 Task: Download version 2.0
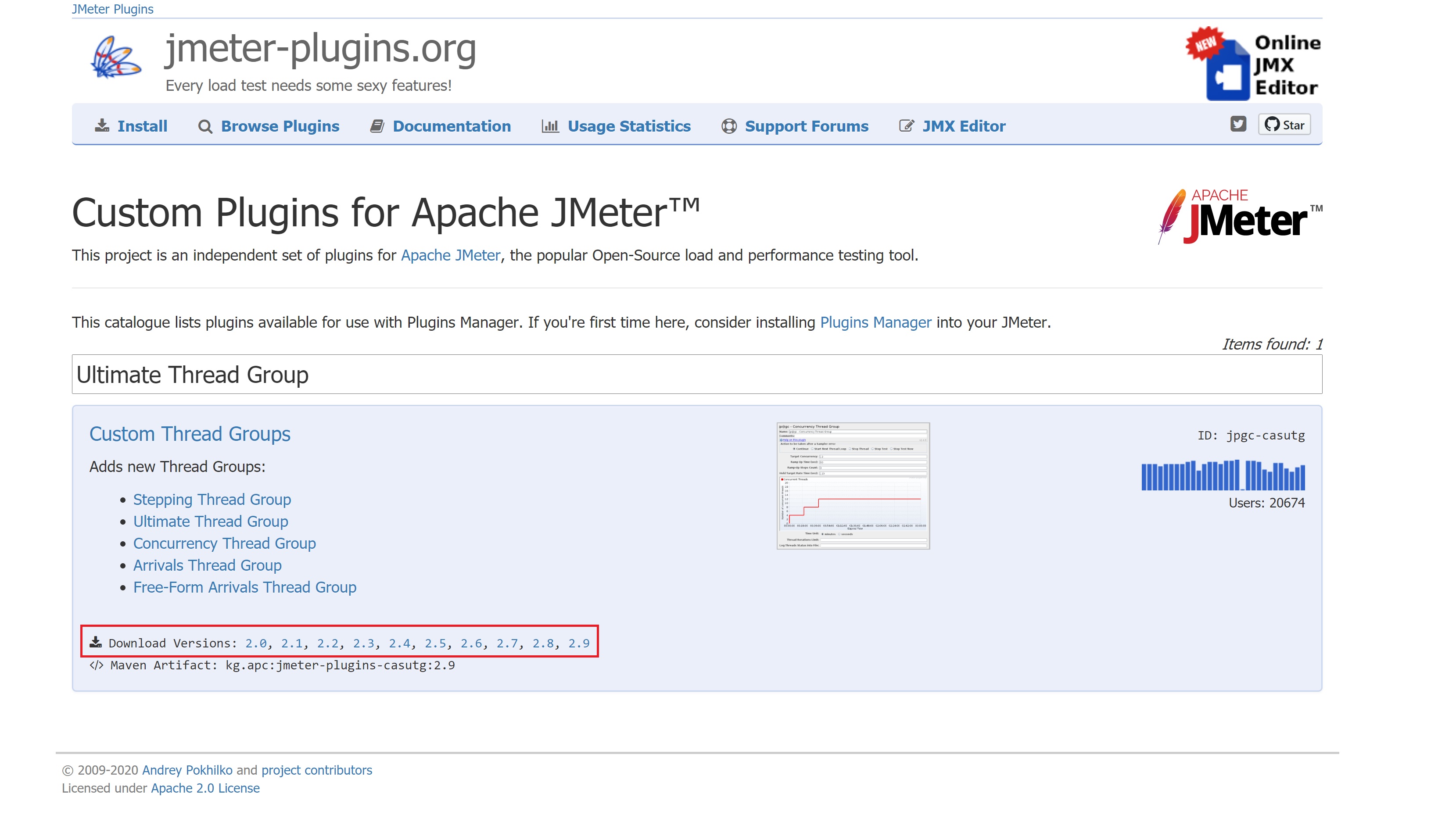(255, 643)
